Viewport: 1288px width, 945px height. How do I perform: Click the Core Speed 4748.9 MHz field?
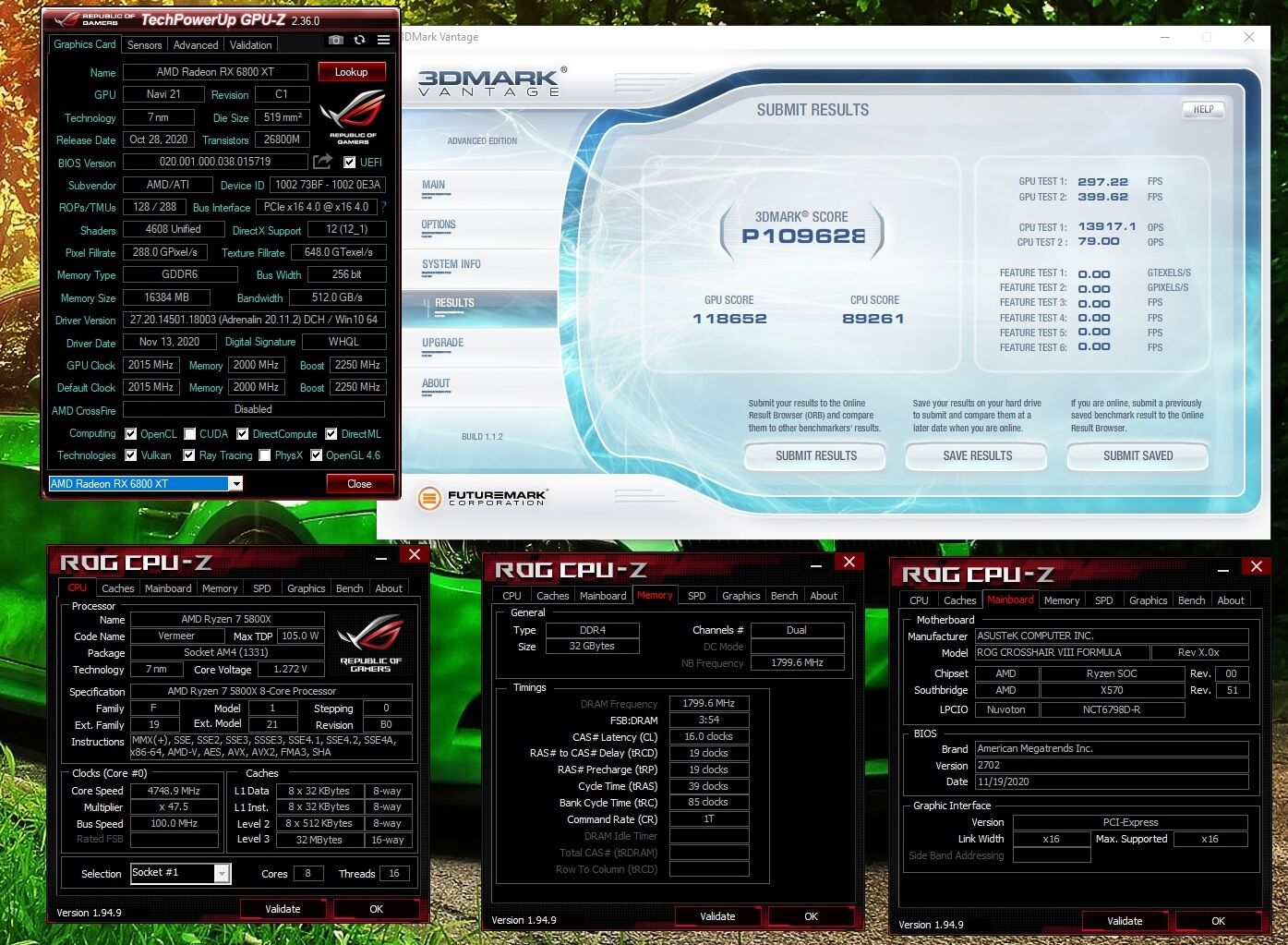pyautogui.click(x=174, y=791)
